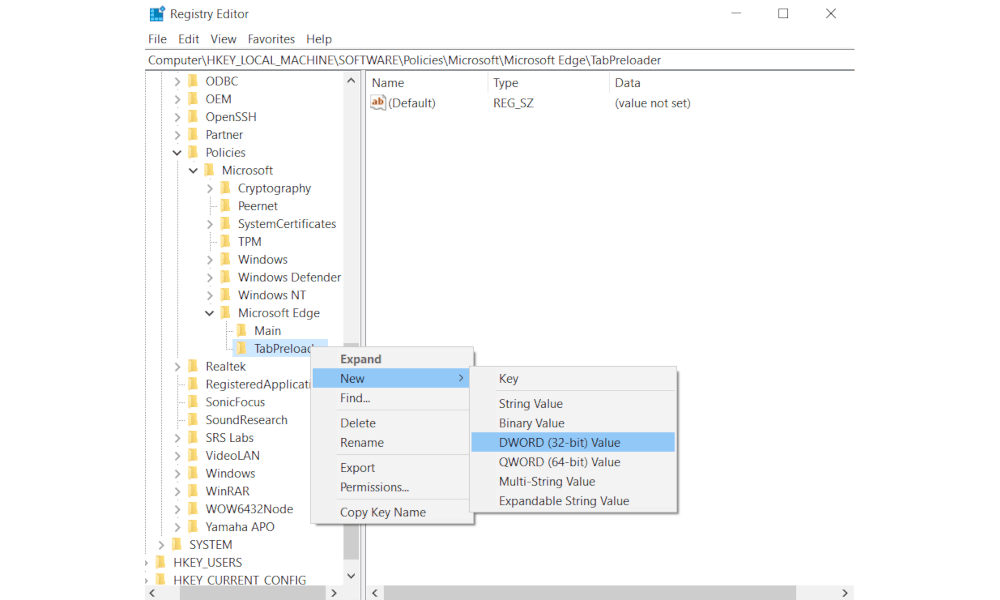Choose Find... from the context menu
This screenshot has height=600, width=1000.
(x=392, y=399)
